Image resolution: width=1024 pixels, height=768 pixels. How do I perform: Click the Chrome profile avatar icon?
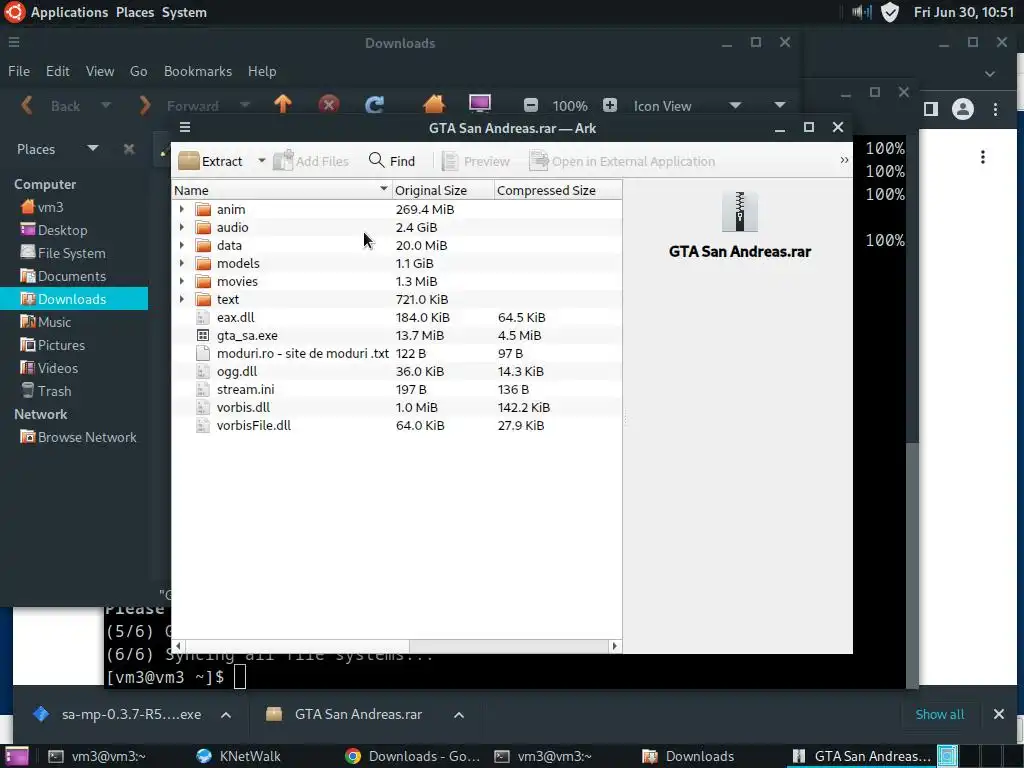pos(963,109)
